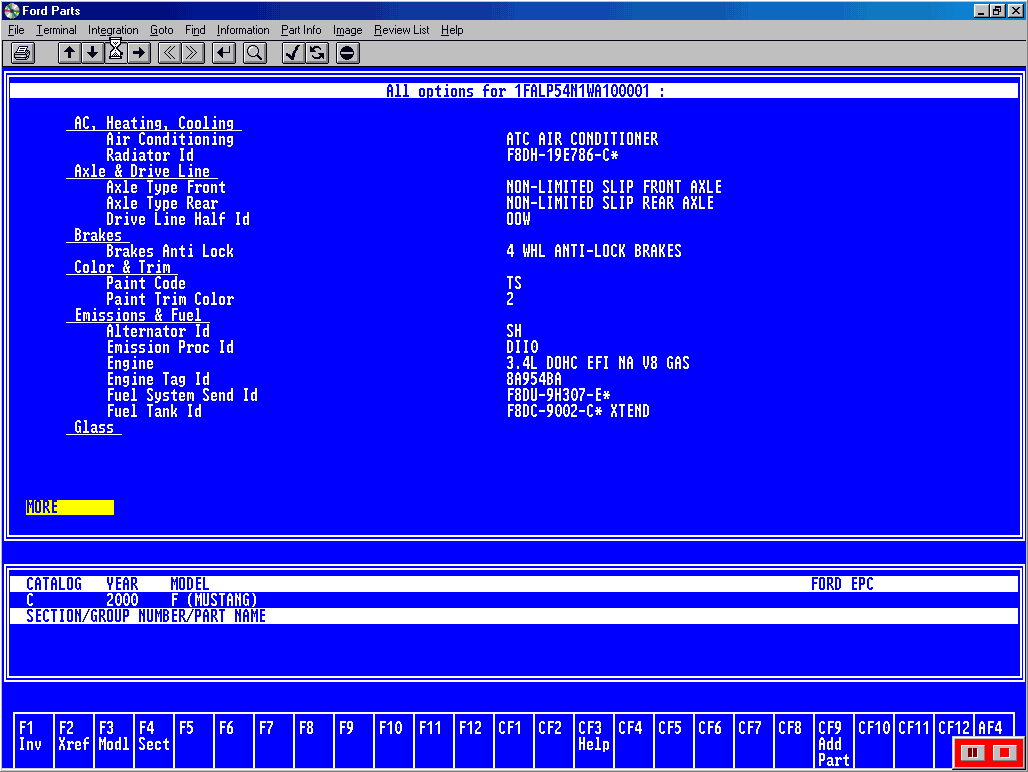This screenshot has height=772, width=1028.
Task: Click the FORD EPC label
Action: [842, 584]
